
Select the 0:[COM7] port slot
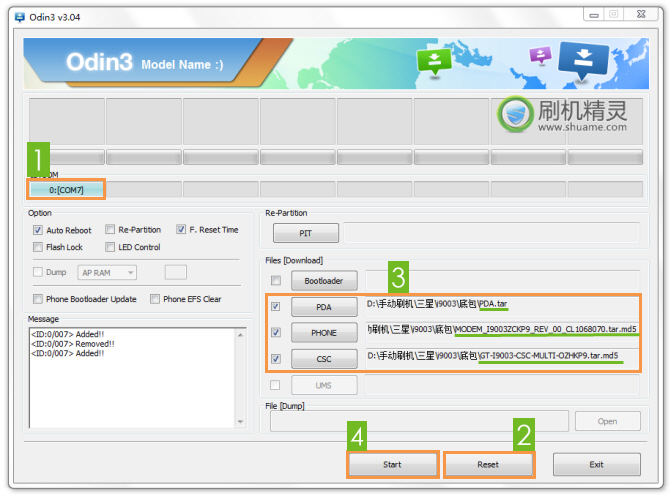(66, 190)
